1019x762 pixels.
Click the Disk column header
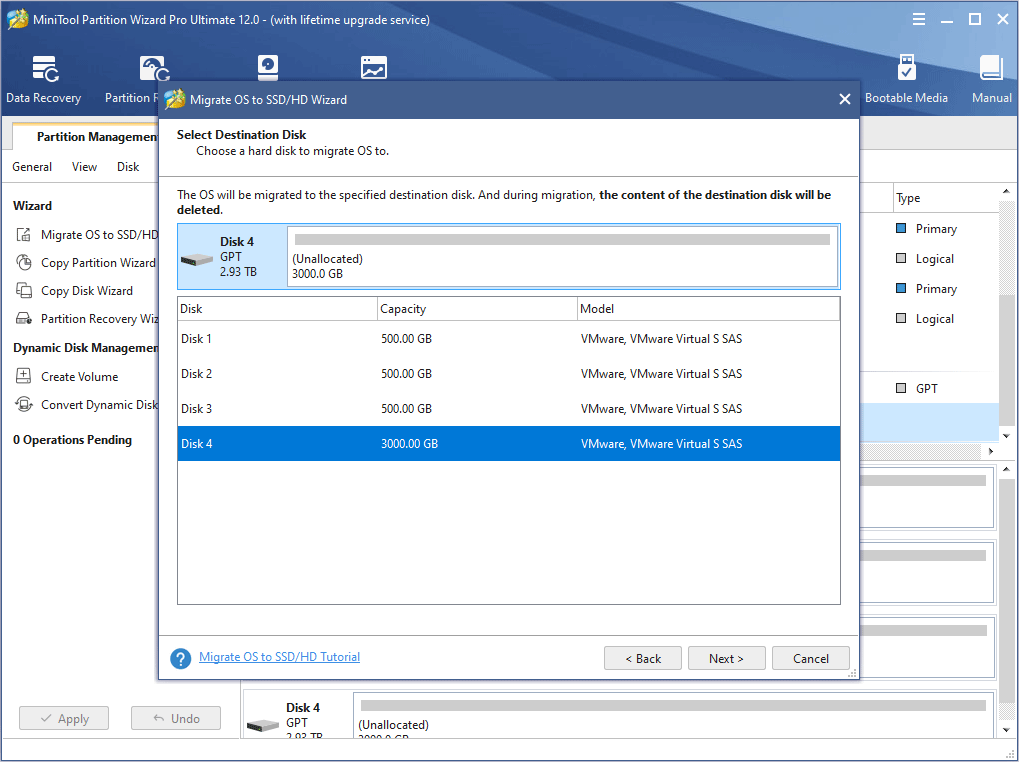[x=277, y=309]
